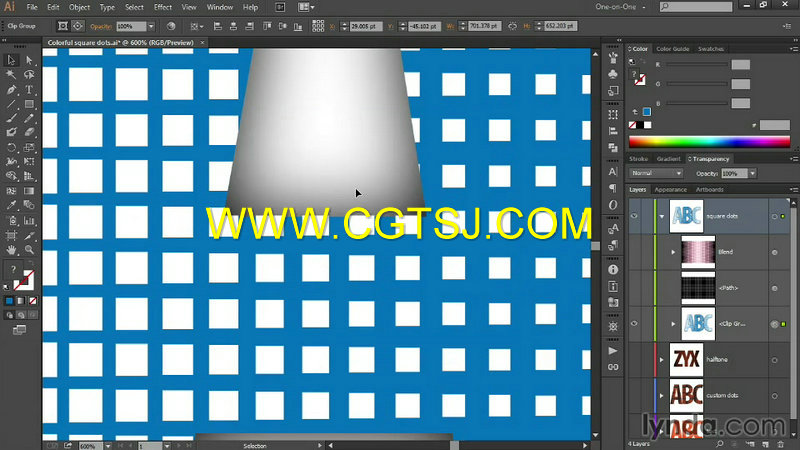Expand the Blend sublayer

pyautogui.click(x=673, y=252)
